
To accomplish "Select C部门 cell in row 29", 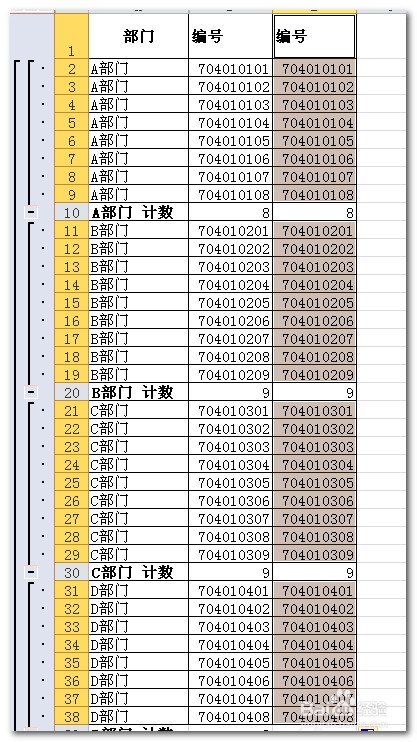I will coord(138,554).
